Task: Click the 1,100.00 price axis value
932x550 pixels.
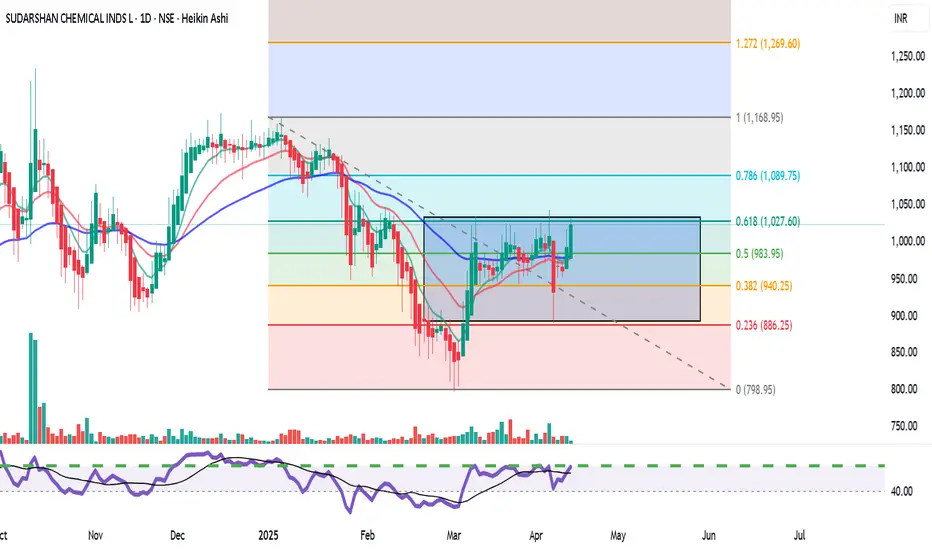Action: click(908, 167)
